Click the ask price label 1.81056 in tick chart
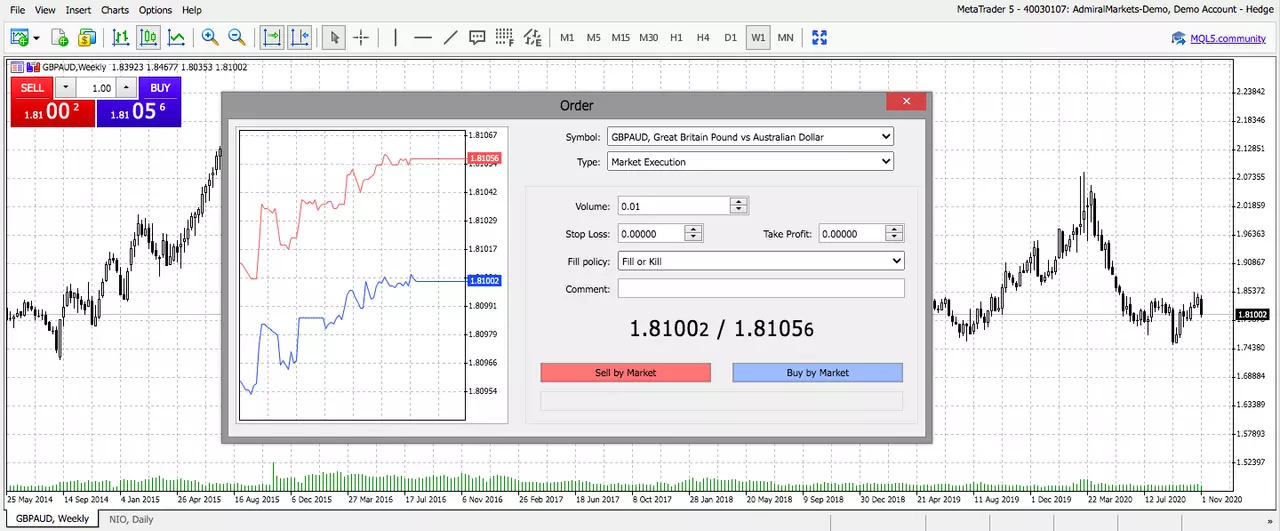This screenshot has height=531, width=1280. click(x=484, y=158)
